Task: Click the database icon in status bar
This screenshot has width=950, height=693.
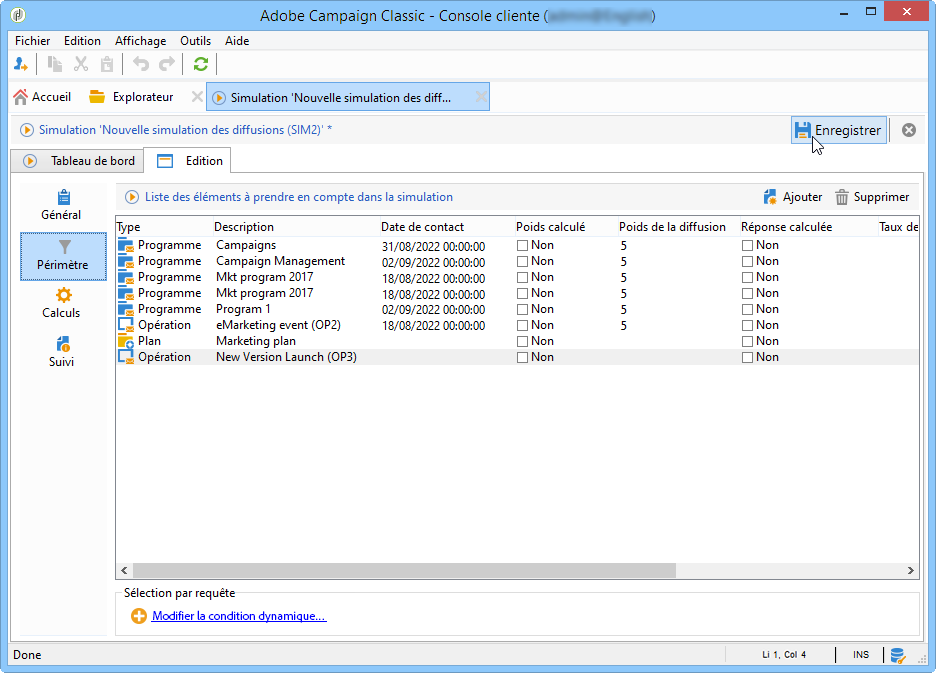Action: (x=898, y=655)
